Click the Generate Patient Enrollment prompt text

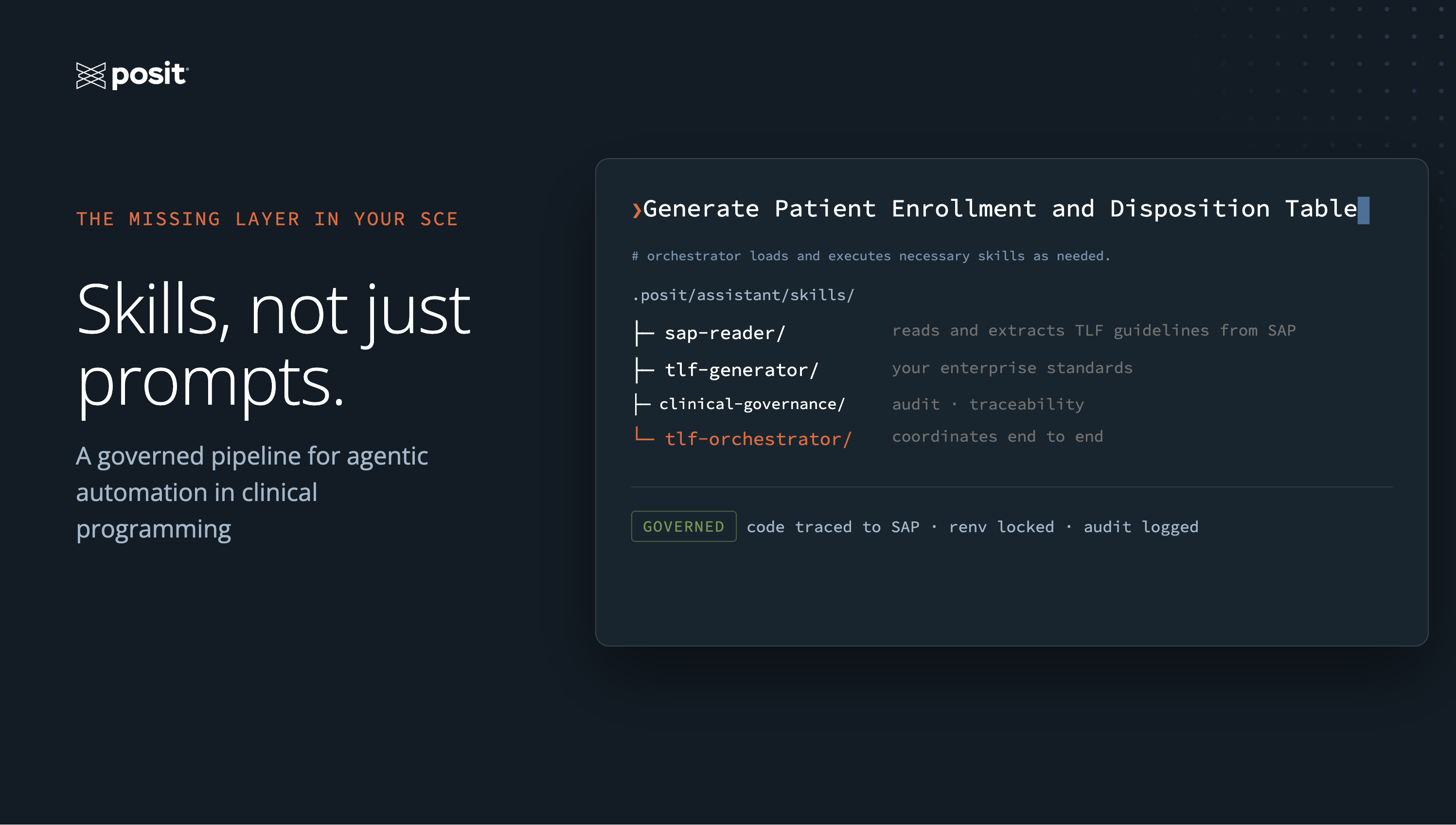(x=1000, y=209)
